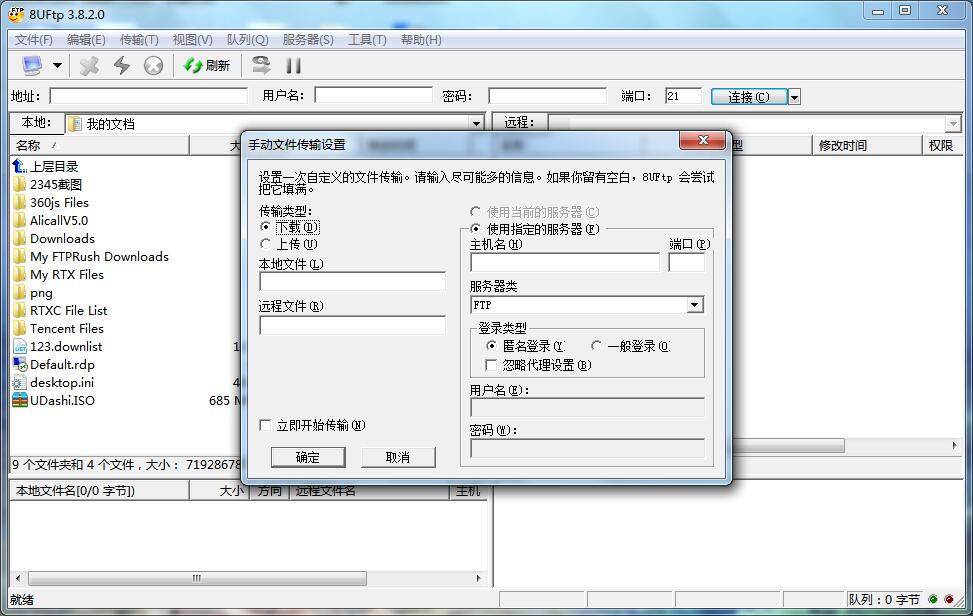Click the 连接(C) connect button
Screen dimensions: 973x616
click(749, 96)
